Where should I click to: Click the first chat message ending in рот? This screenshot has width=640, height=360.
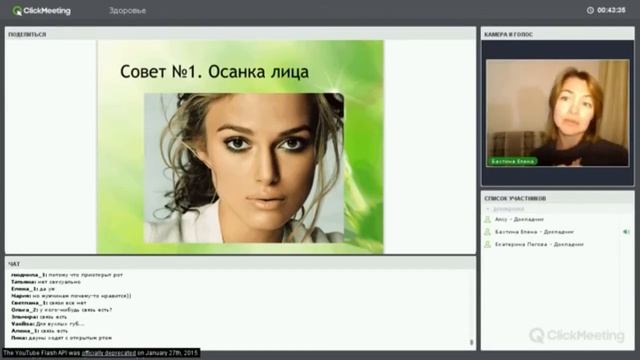[x=67, y=275]
